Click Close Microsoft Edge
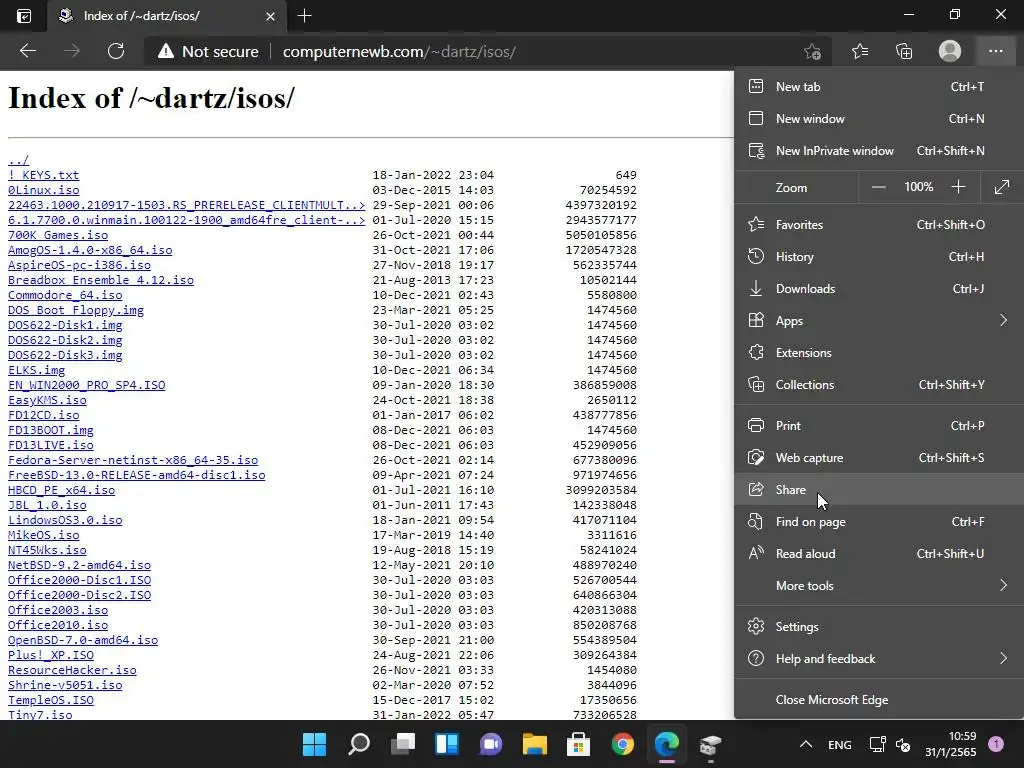1024x768 pixels. click(879, 700)
